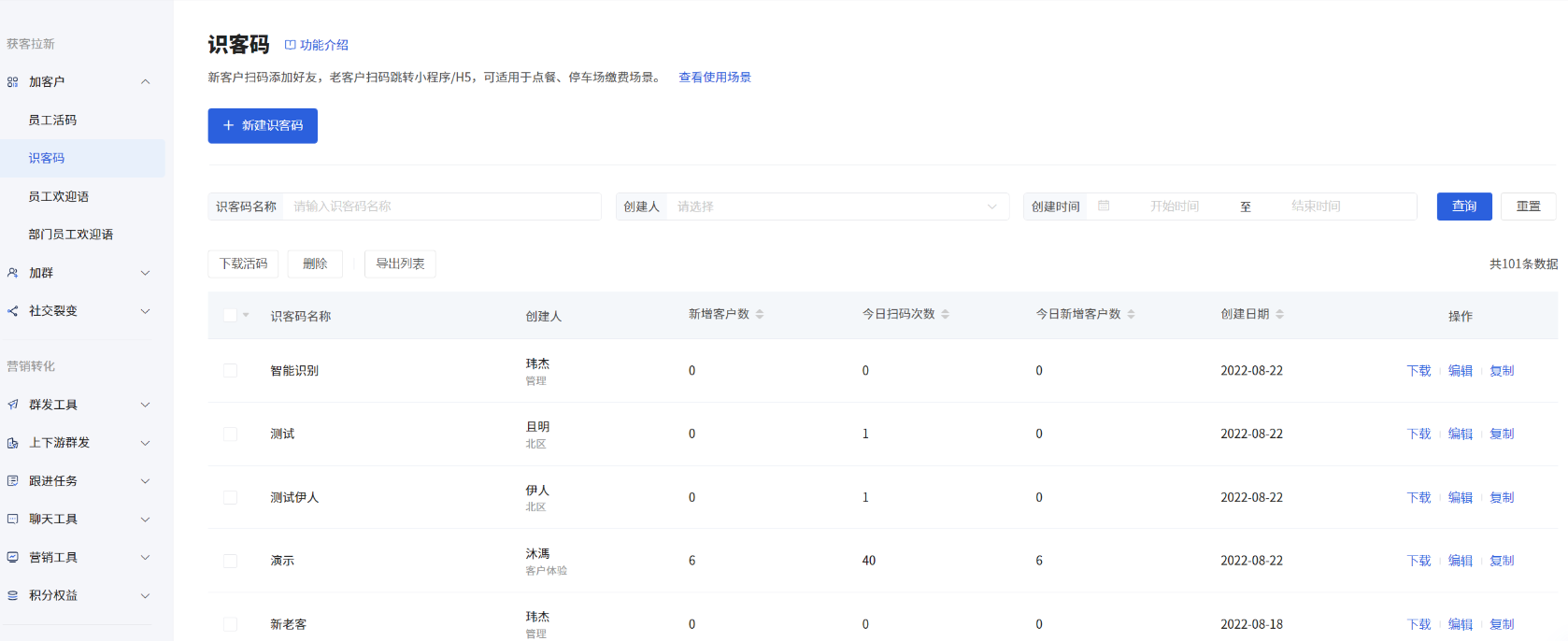Sort by 新增客户数 column arrows
Viewport: 1568px width, 641px height.
pyautogui.click(x=760, y=315)
